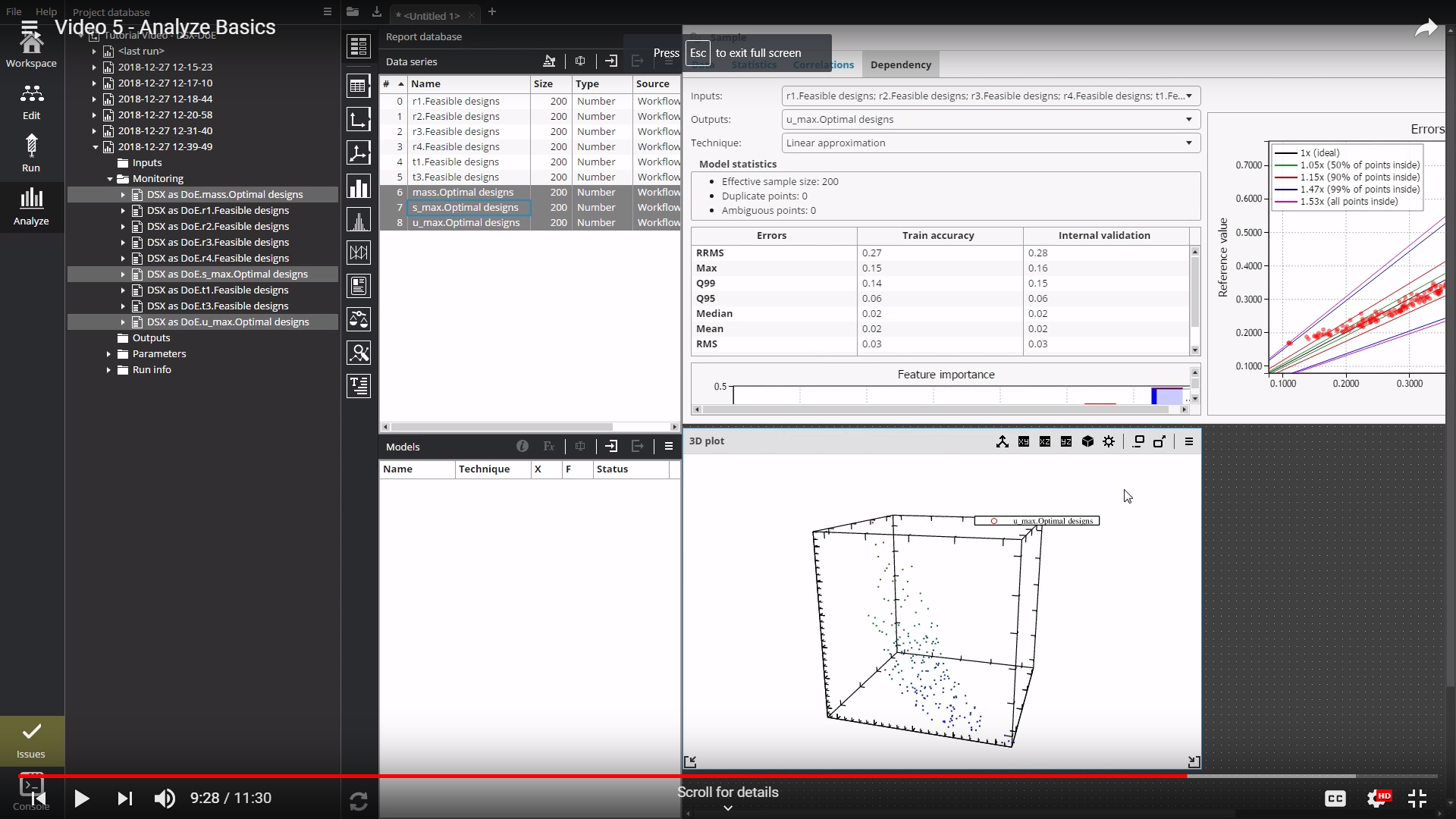Viewport: 1456px width, 819px height.
Task: Add a page or report viewer
Action: pos(359,286)
